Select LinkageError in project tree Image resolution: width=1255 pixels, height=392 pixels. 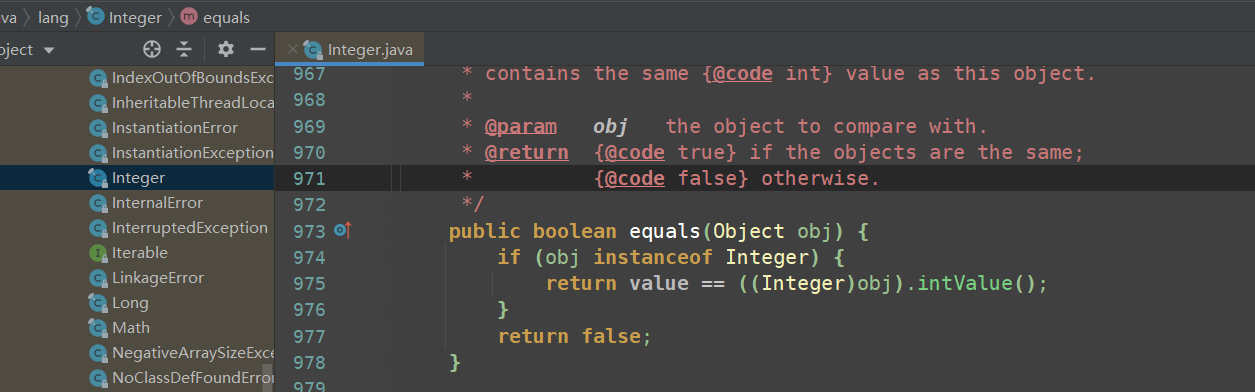(158, 278)
